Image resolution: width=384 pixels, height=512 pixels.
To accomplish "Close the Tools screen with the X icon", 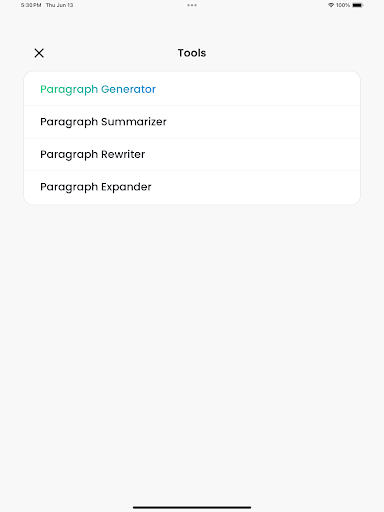I will [x=39, y=53].
